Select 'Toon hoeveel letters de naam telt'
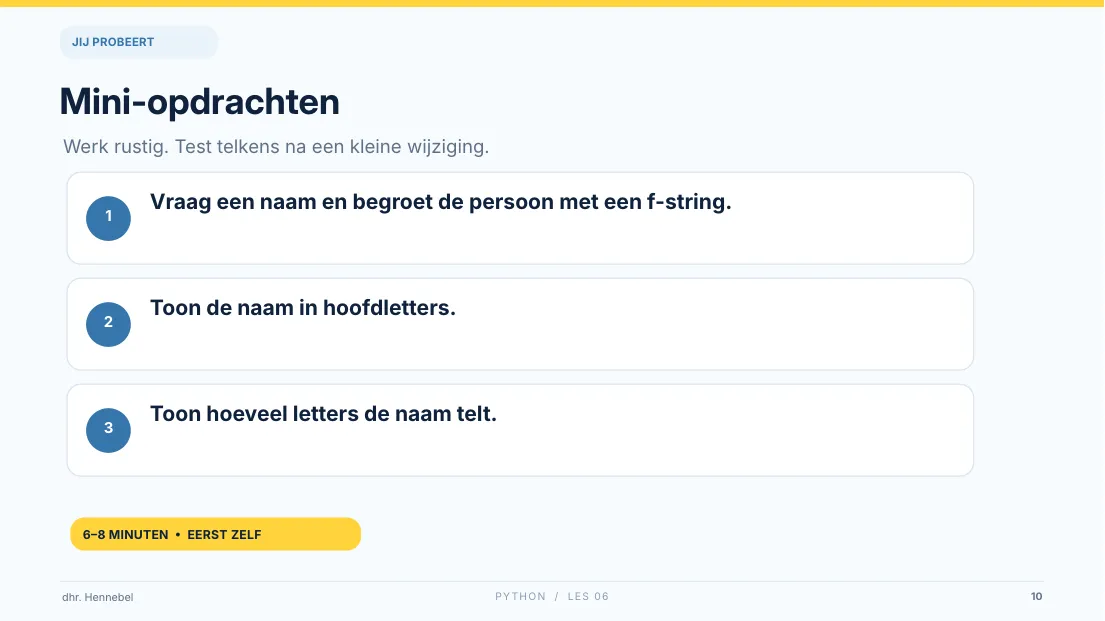Image resolution: width=1105 pixels, height=621 pixels. coord(323,414)
